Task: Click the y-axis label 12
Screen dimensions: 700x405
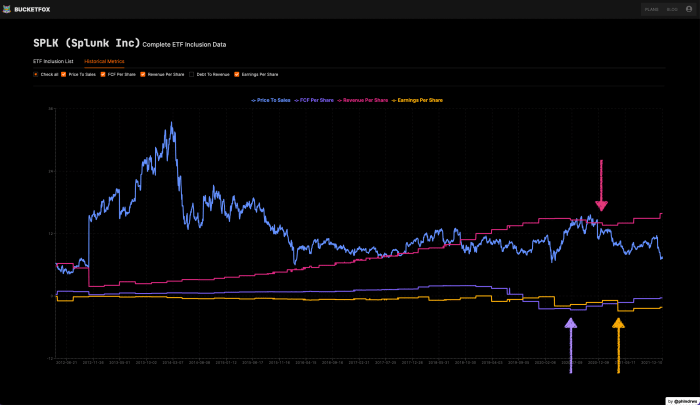Action: click(x=51, y=234)
